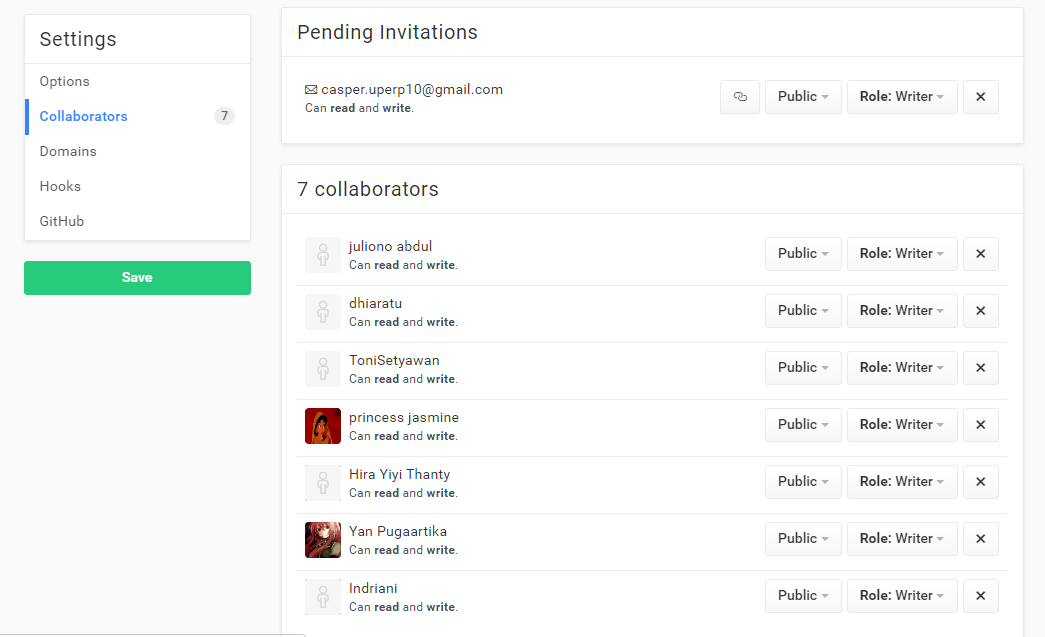Change role dropdown for Yan Pugaartika
This screenshot has width=1045, height=637.
(901, 539)
